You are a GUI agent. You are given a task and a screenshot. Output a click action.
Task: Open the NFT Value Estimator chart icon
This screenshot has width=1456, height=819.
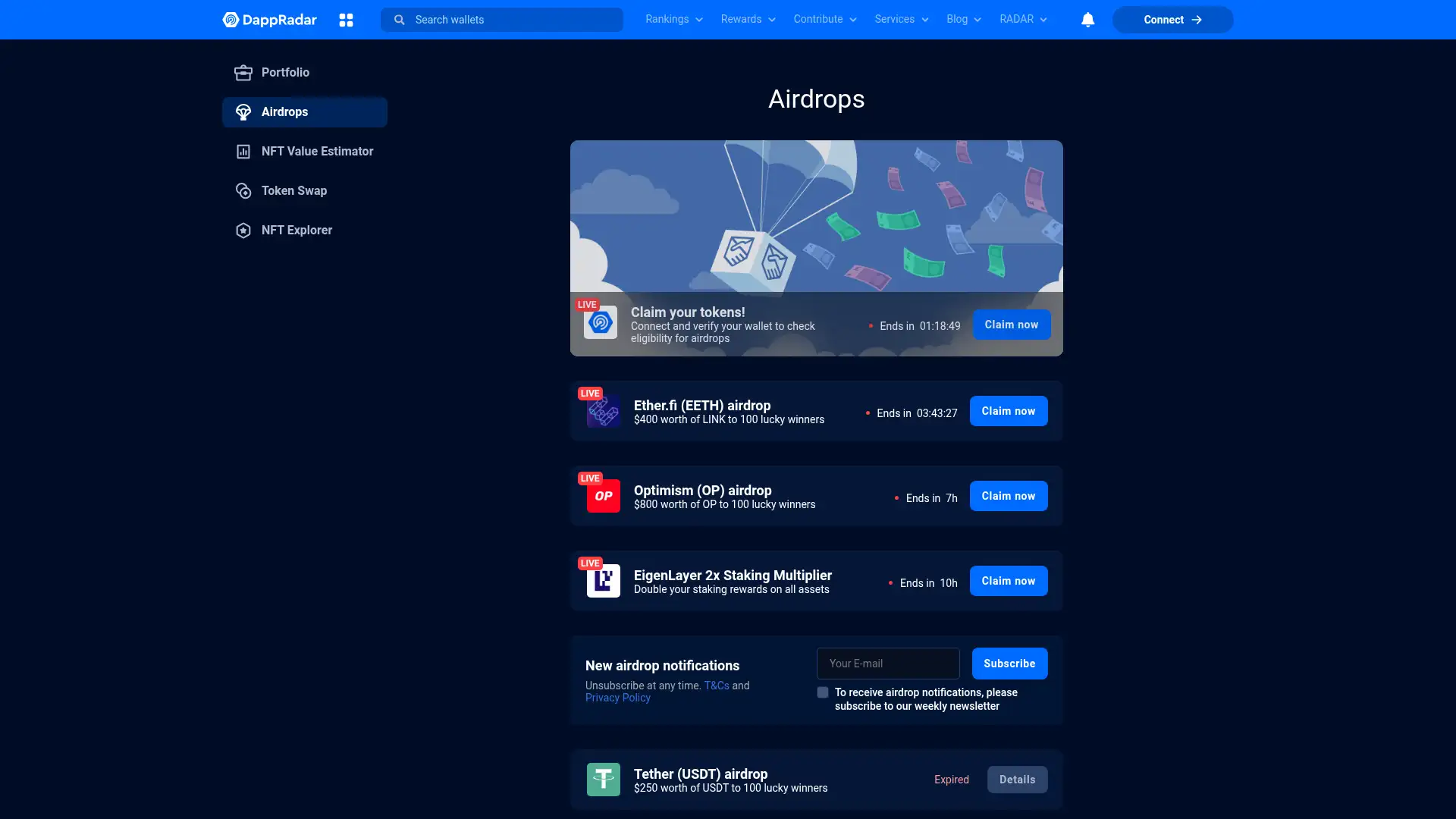[x=243, y=151]
